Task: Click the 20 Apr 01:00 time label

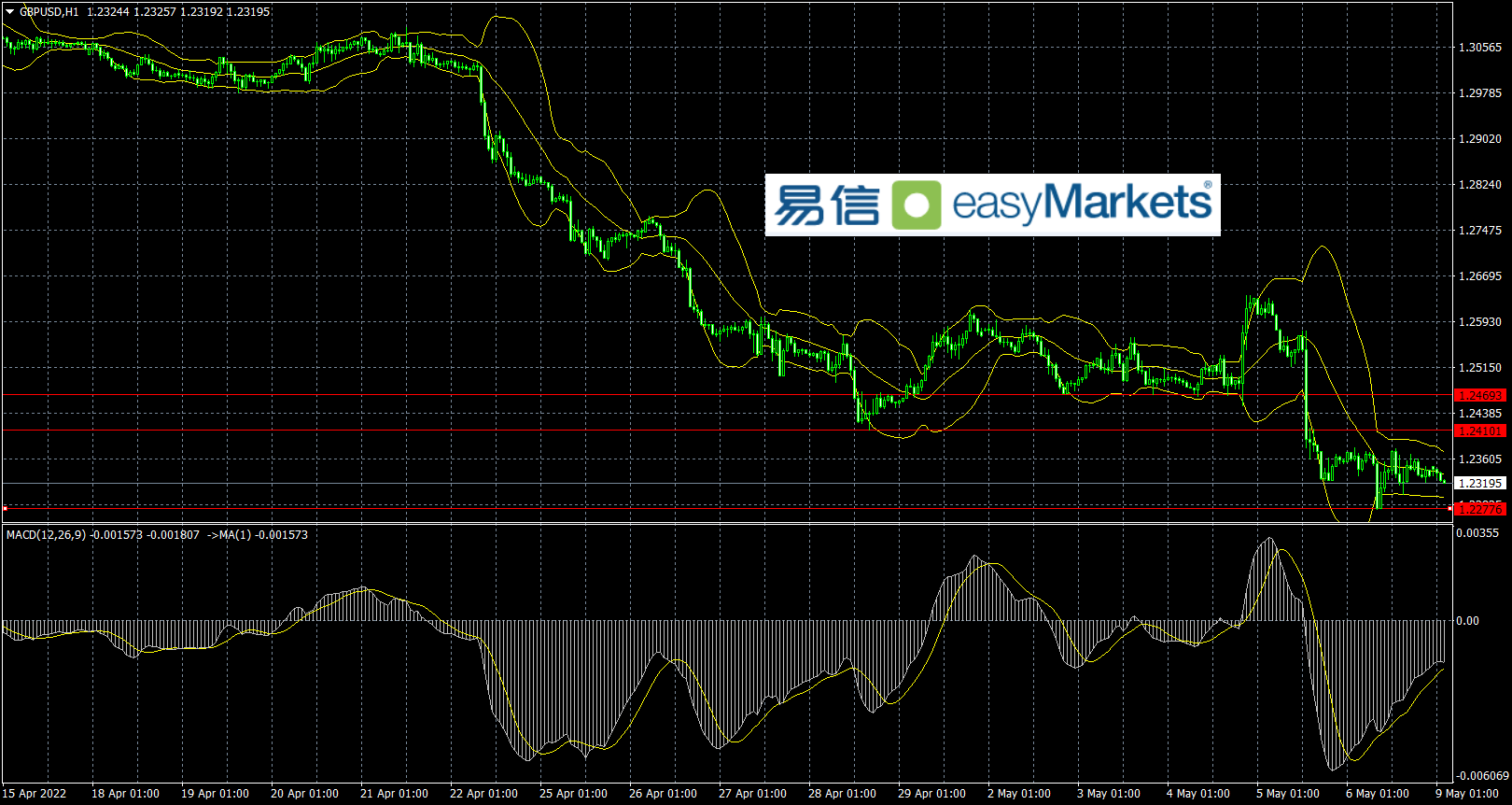Action: coord(304,794)
